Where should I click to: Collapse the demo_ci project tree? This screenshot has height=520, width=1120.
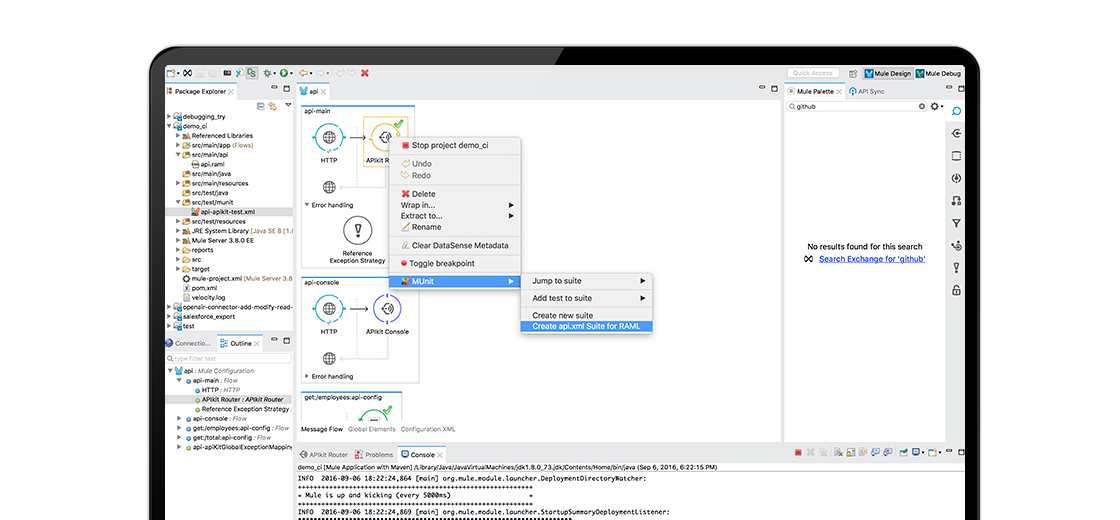pos(169,126)
